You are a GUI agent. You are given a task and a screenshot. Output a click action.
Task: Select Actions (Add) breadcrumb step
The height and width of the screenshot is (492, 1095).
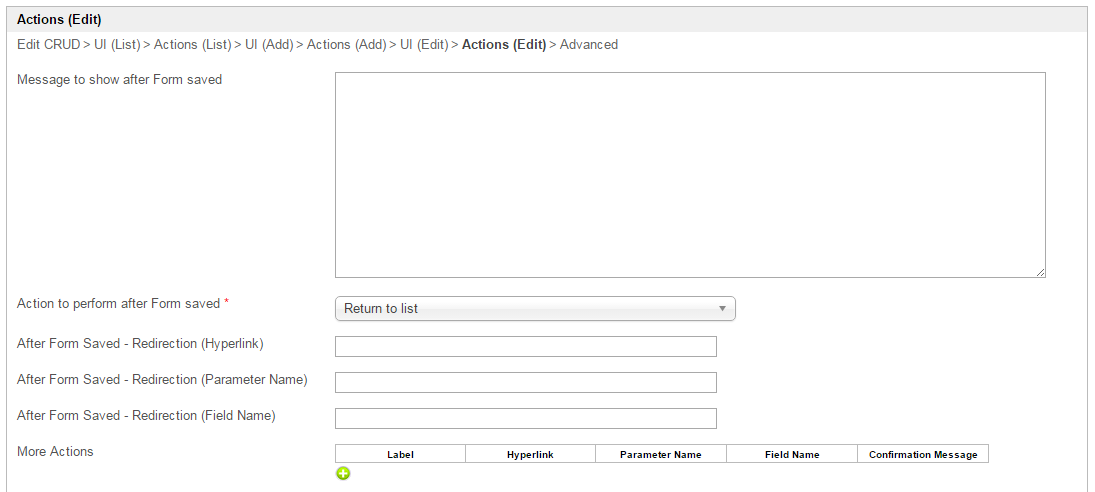(346, 45)
